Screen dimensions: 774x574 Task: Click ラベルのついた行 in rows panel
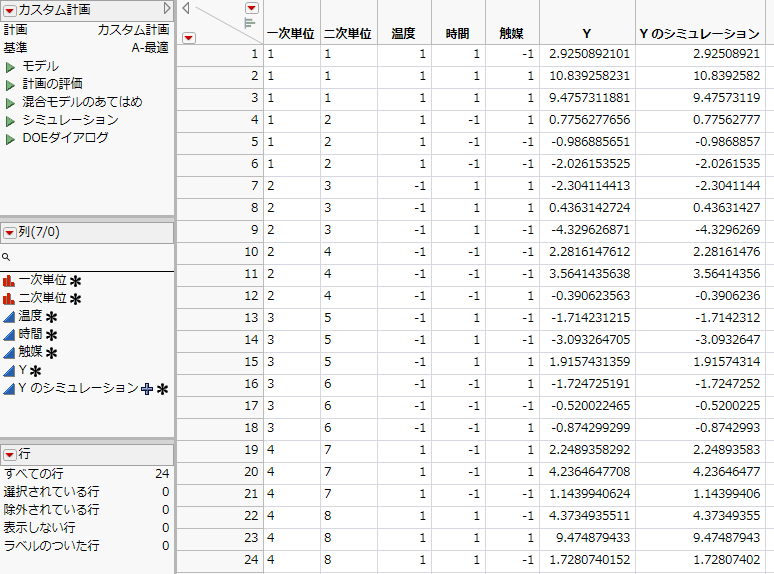point(51,545)
